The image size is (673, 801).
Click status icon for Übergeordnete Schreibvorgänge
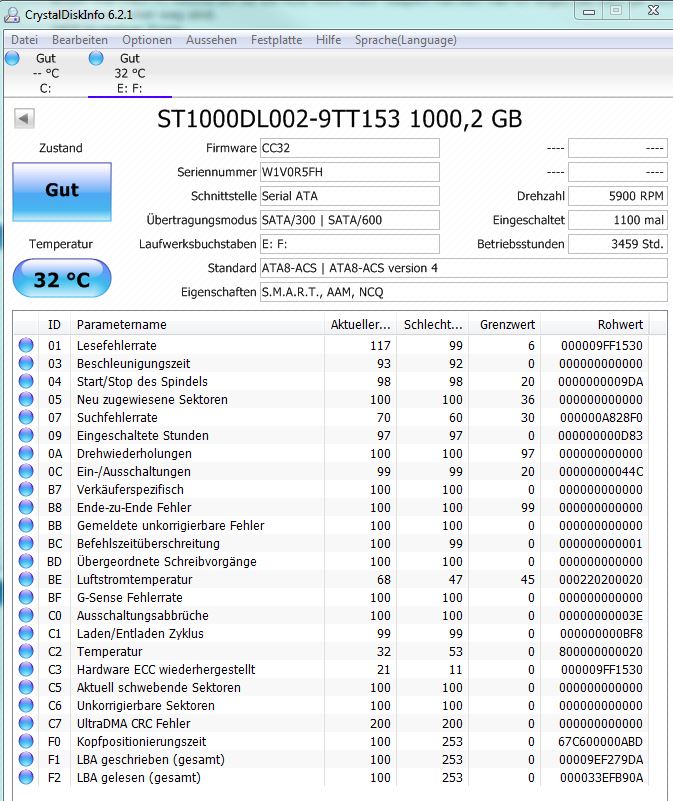[x=26, y=561]
